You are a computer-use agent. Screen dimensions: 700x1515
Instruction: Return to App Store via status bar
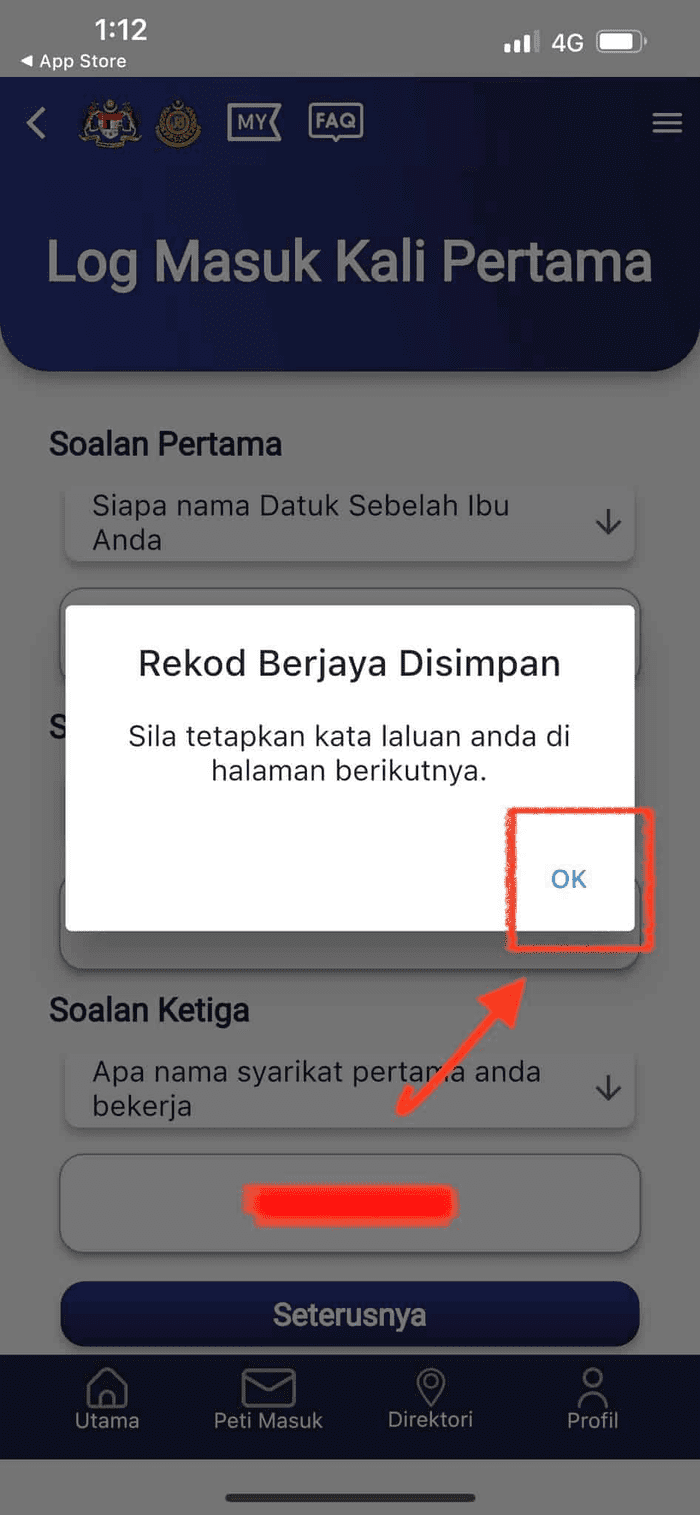pyautogui.click(x=73, y=61)
